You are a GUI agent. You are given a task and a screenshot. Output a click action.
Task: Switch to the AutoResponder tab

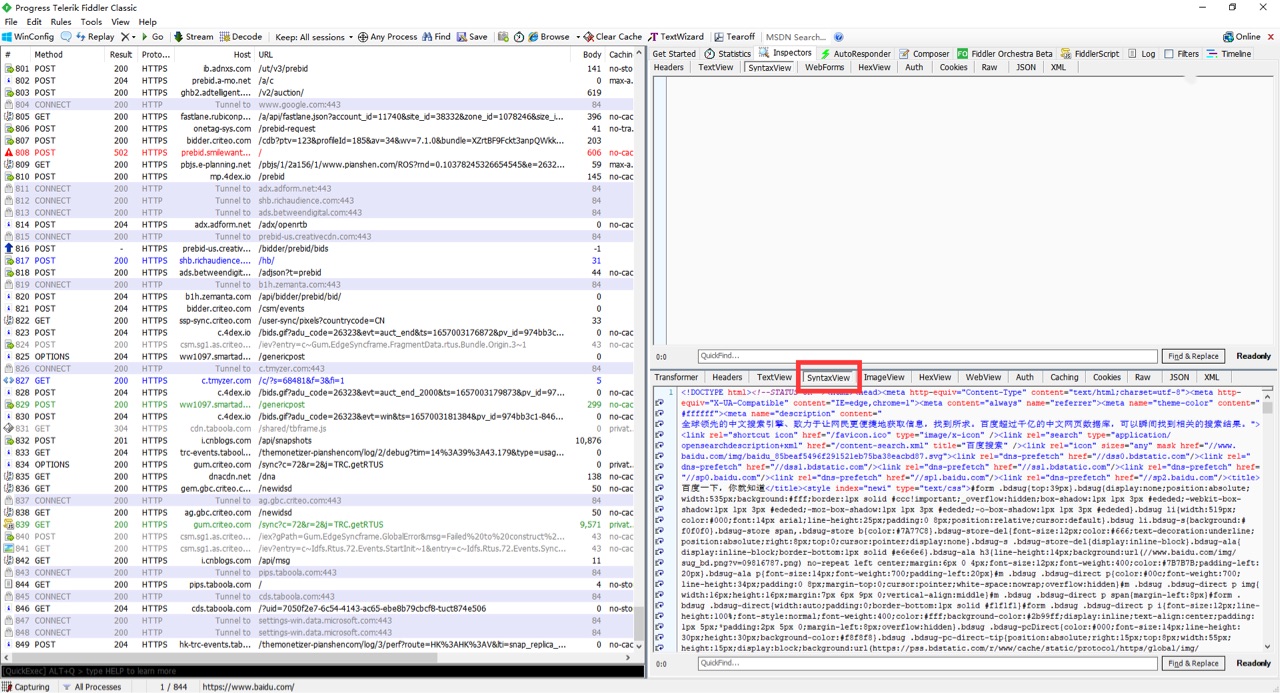(x=855, y=53)
